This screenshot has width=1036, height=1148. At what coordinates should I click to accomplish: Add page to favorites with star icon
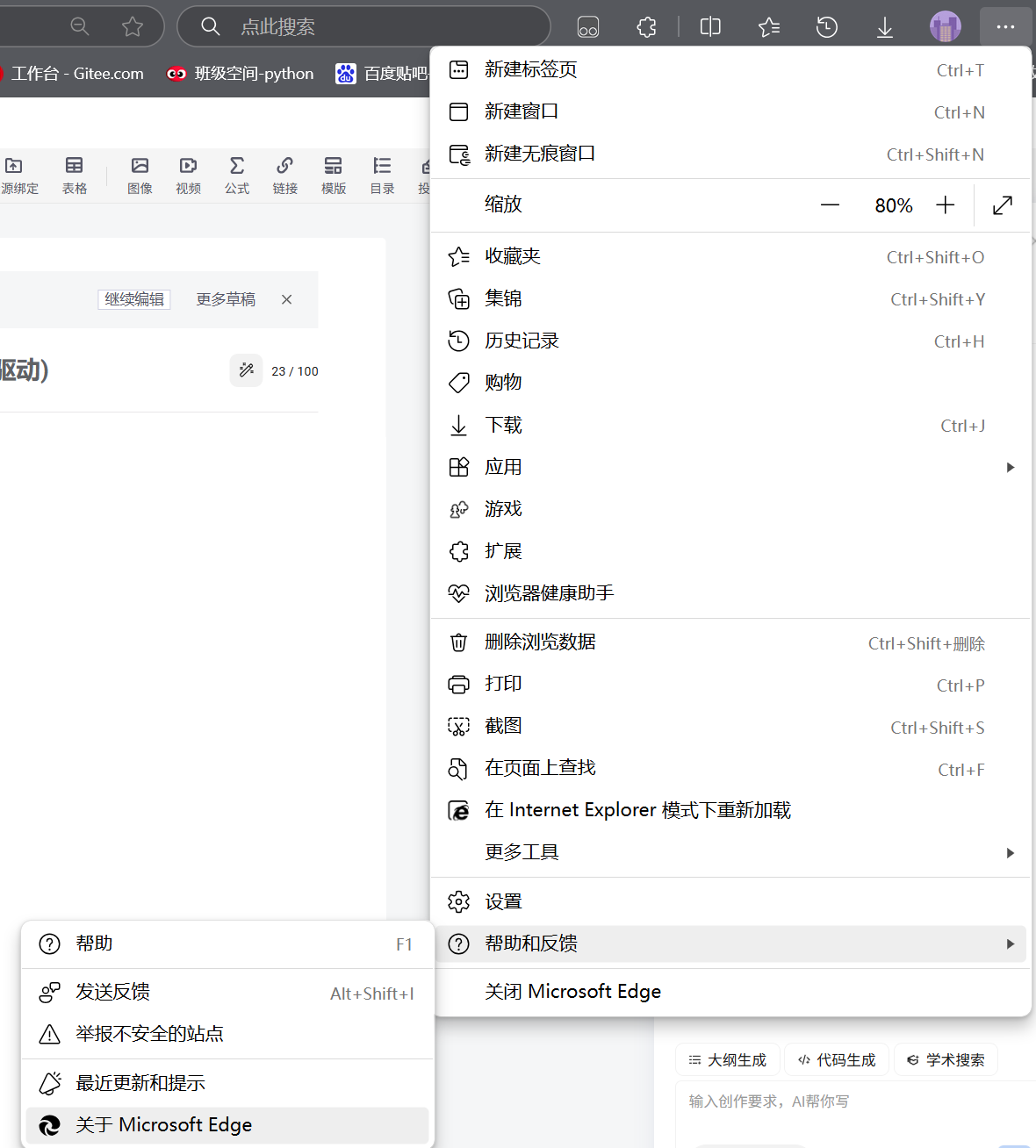(x=133, y=26)
